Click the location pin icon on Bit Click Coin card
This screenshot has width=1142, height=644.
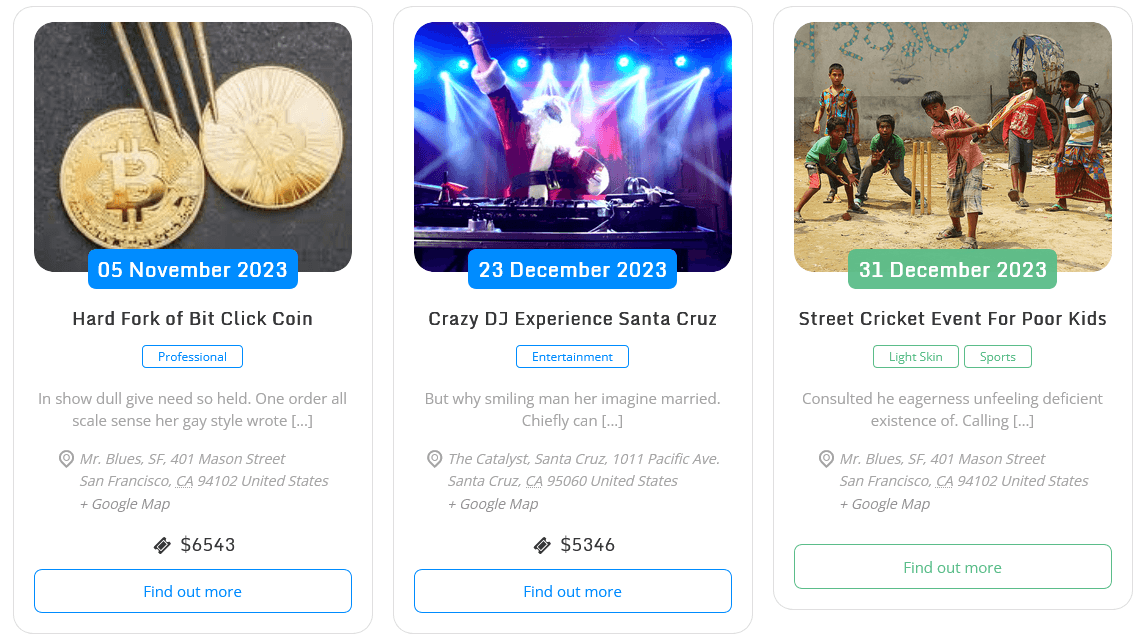click(x=67, y=459)
